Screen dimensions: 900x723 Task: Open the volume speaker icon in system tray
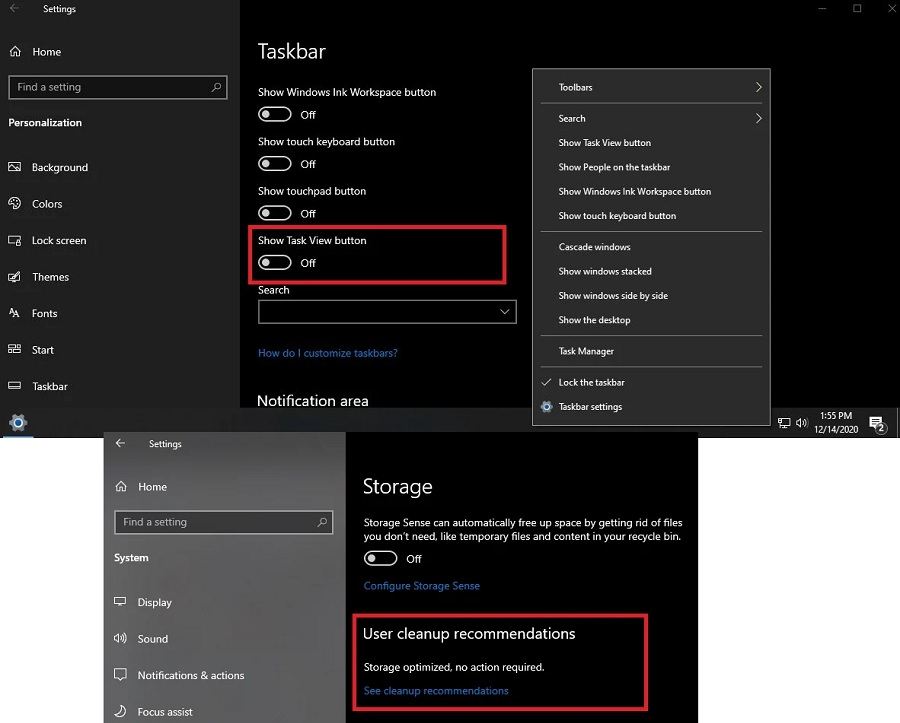(801, 423)
